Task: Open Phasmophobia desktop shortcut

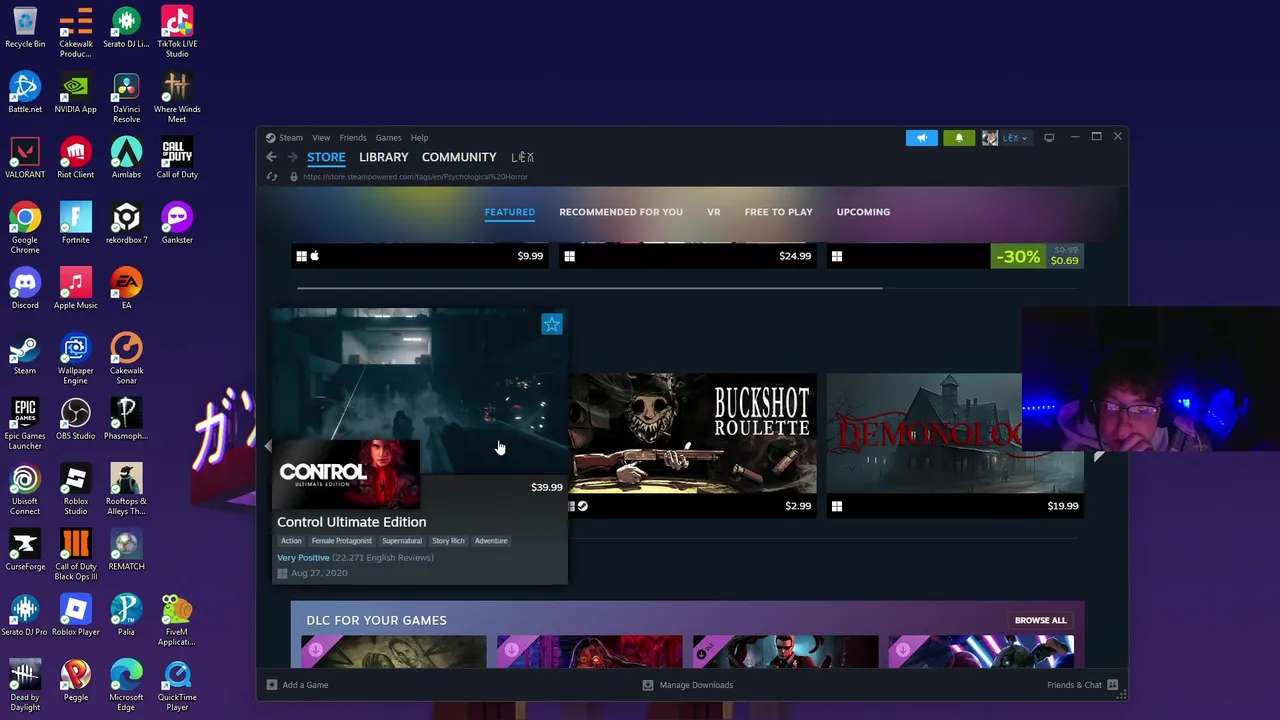Action: [x=126, y=419]
